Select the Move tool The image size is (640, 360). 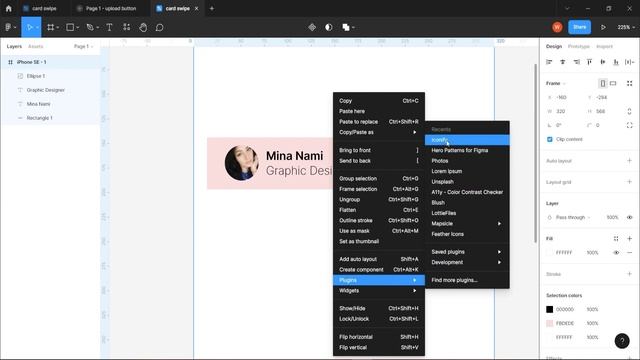click(29, 27)
